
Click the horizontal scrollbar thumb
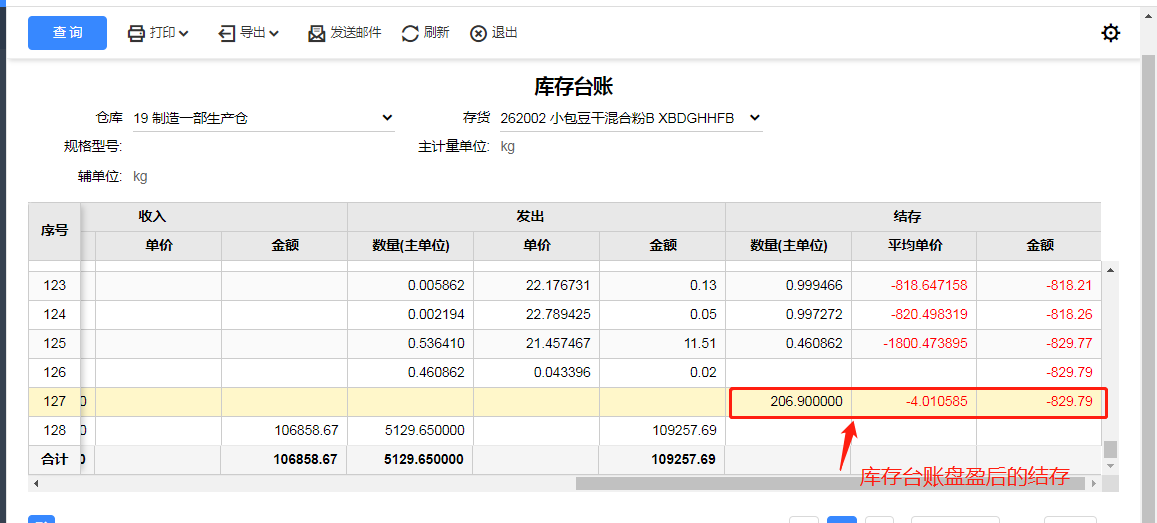[832, 483]
